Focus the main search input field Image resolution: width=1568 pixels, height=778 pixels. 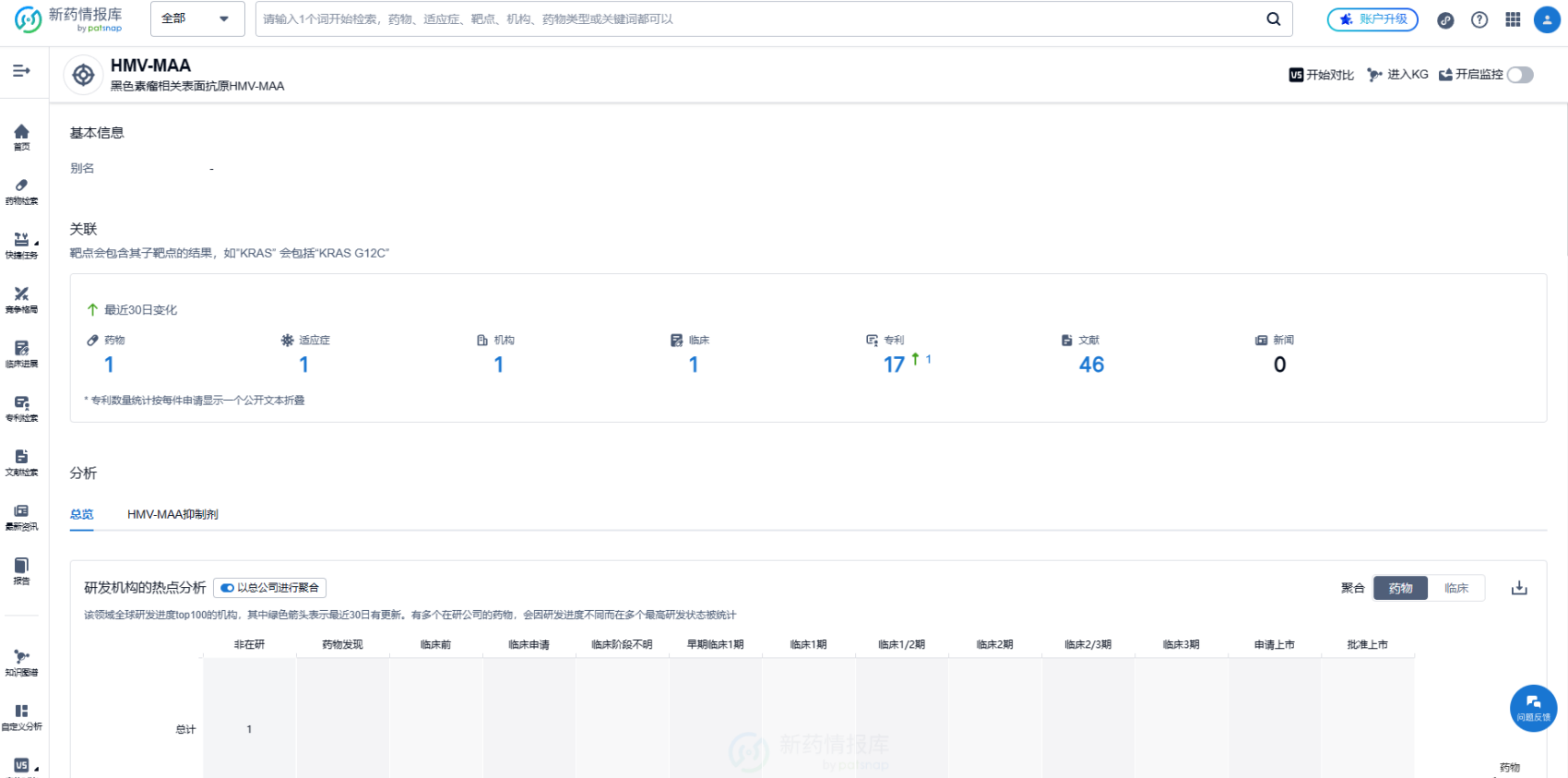tap(756, 18)
